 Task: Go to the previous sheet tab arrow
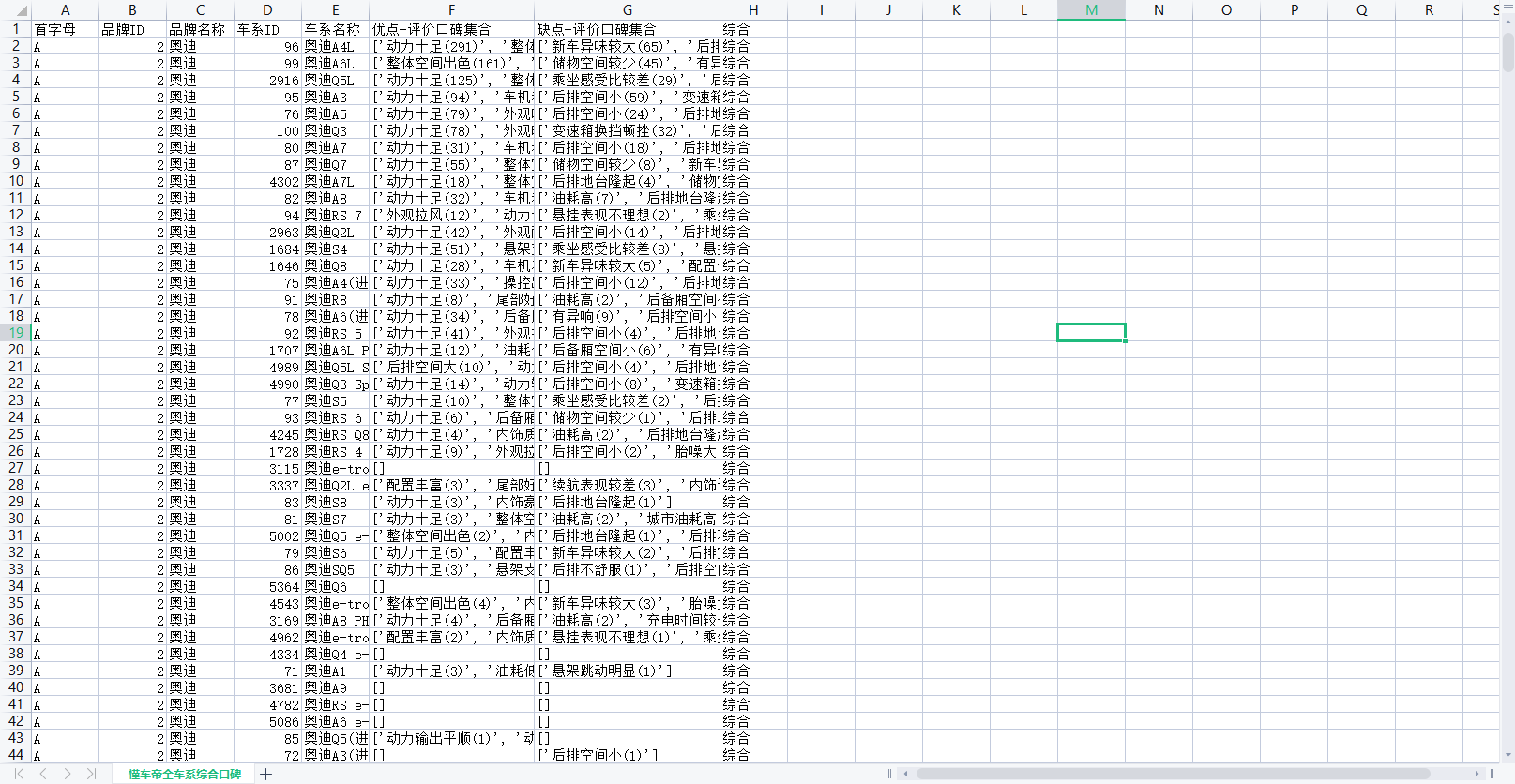point(43,774)
